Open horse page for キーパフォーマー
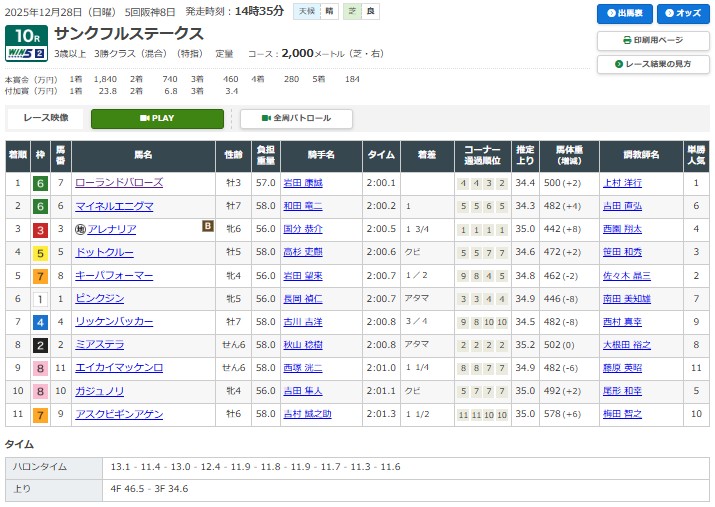This screenshot has height=507, width=715. point(114,276)
